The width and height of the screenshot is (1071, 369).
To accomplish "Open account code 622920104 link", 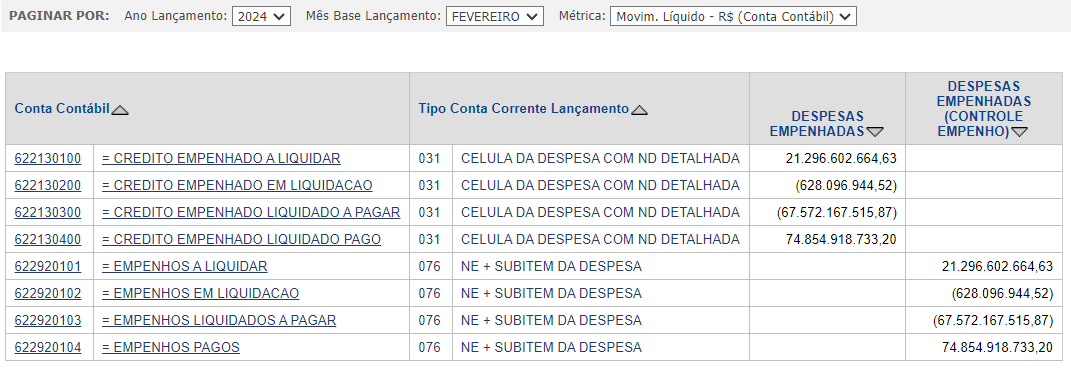I will 48,347.
